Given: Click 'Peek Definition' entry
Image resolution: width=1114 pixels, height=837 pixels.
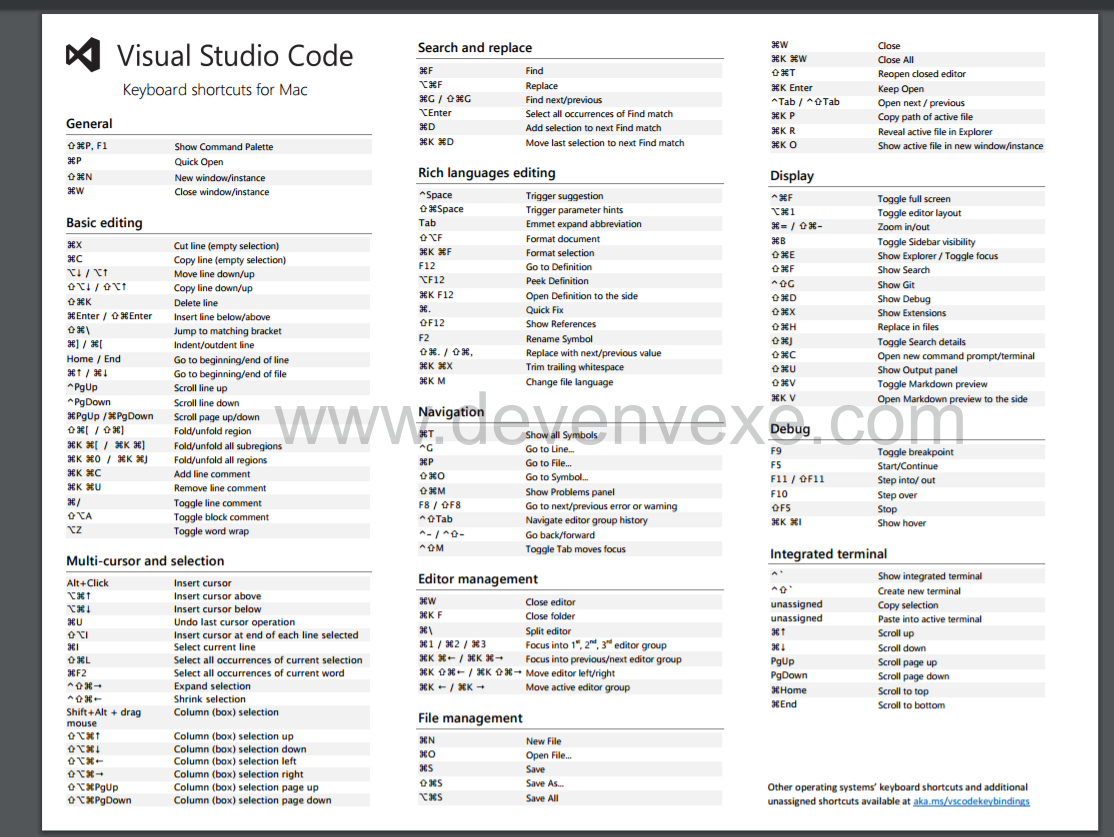Looking at the screenshot, I should tap(557, 281).
